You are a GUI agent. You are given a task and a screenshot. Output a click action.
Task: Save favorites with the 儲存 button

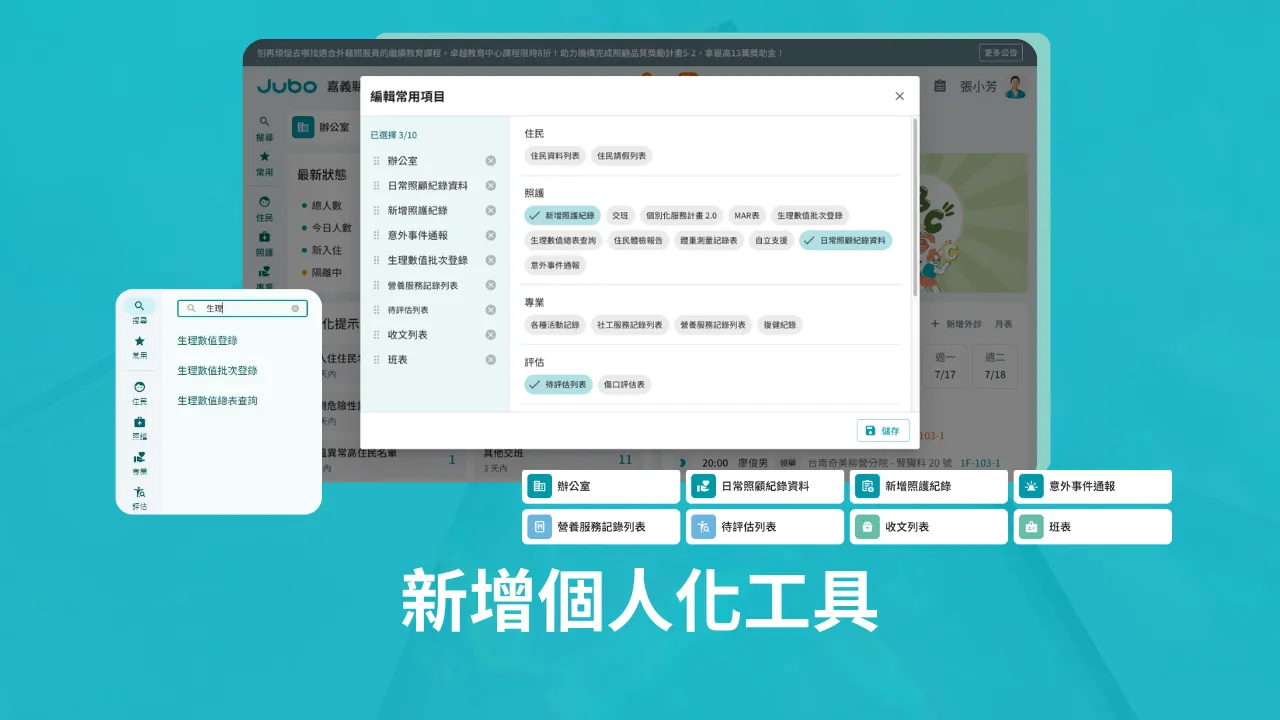point(883,430)
